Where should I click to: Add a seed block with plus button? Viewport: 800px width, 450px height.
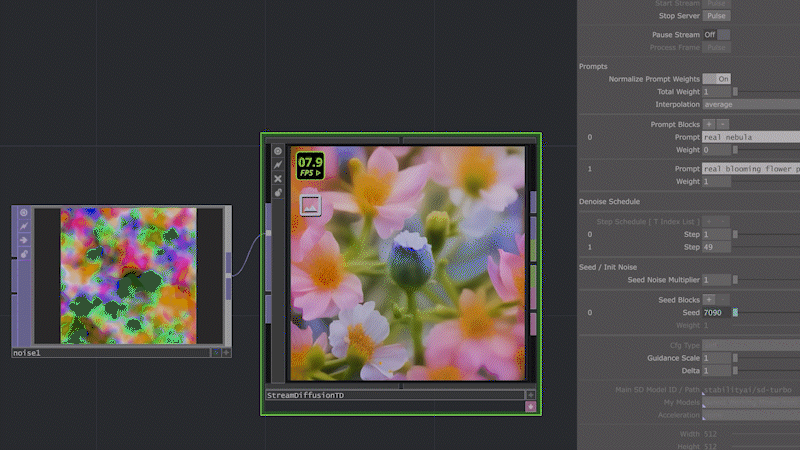(709, 299)
